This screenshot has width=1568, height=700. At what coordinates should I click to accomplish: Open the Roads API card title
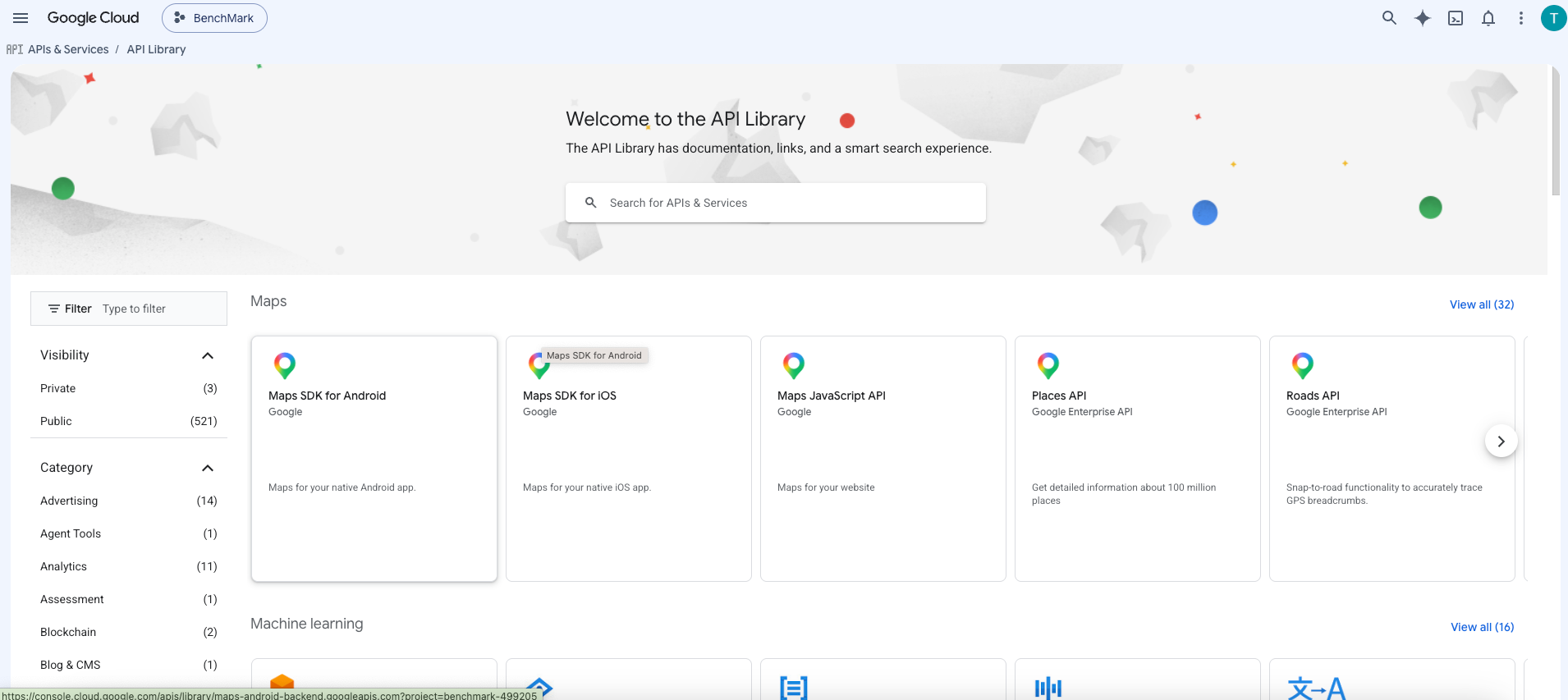[1313, 396]
